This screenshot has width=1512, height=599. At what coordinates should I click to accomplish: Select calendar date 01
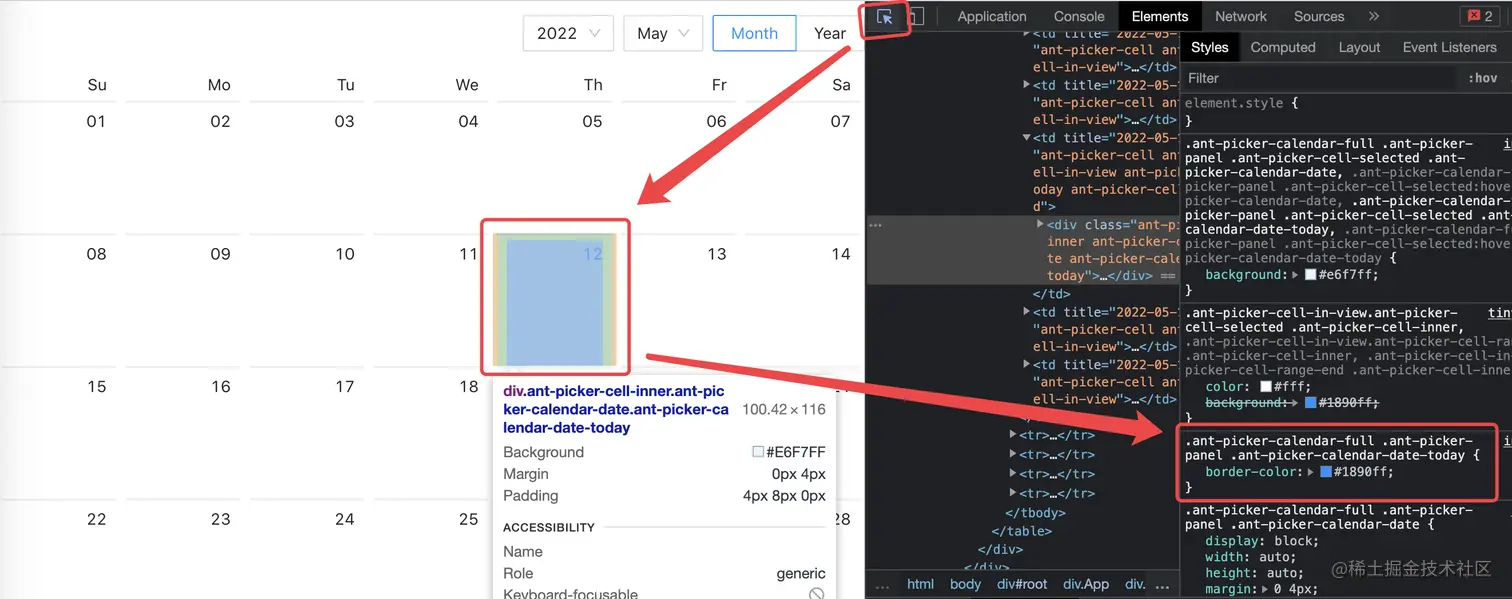[96, 122]
